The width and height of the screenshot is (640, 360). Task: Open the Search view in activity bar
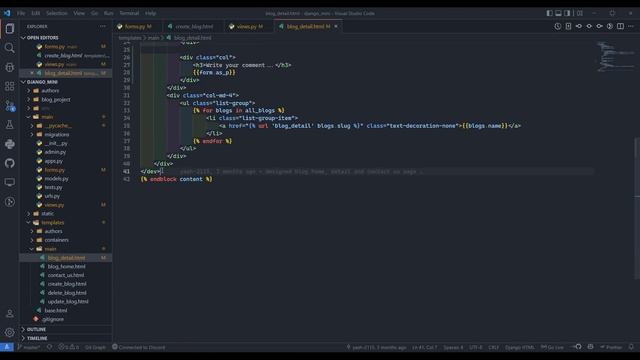pyautogui.click(x=10, y=48)
